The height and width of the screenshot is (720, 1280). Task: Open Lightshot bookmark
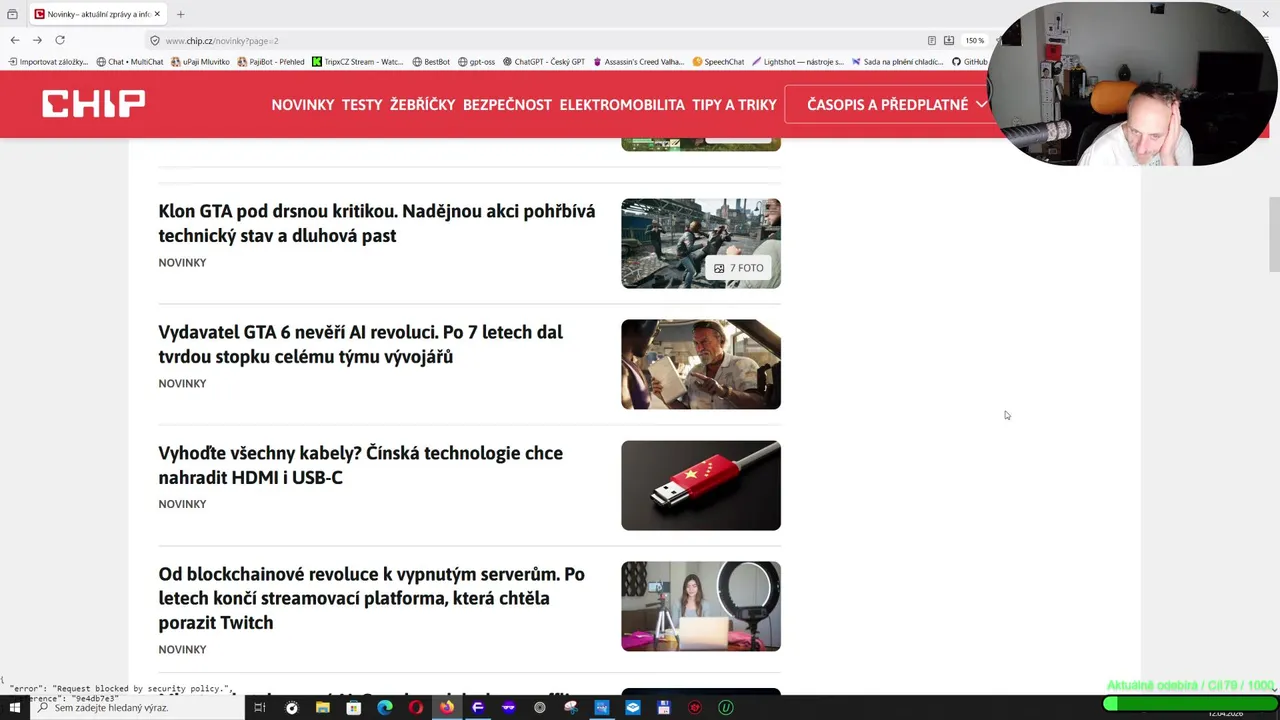797,62
